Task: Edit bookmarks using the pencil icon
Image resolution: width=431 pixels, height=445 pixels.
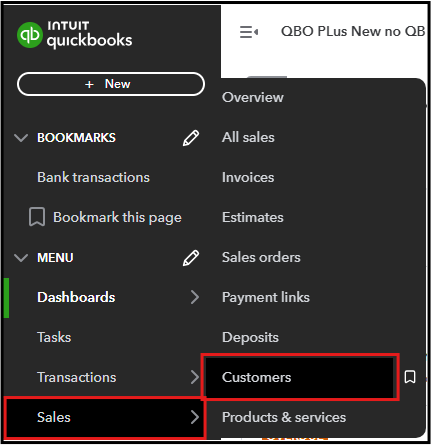Action: pos(191,138)
